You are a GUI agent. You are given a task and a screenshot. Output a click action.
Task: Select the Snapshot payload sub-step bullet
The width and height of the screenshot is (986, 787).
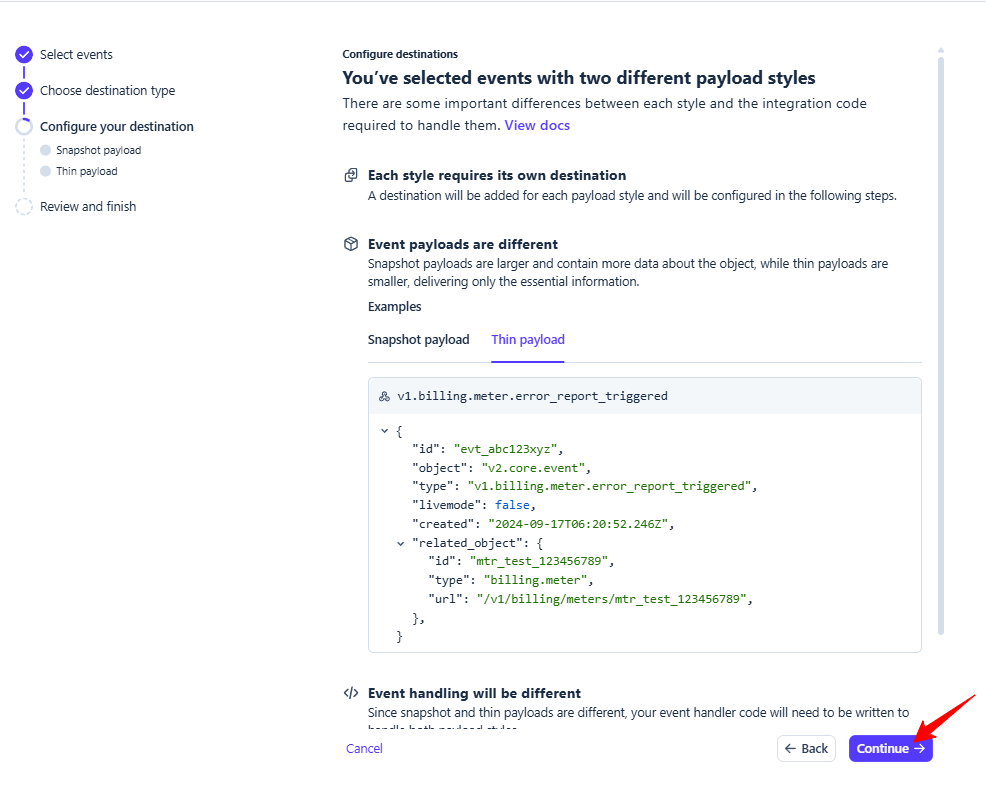click(45, 150)
